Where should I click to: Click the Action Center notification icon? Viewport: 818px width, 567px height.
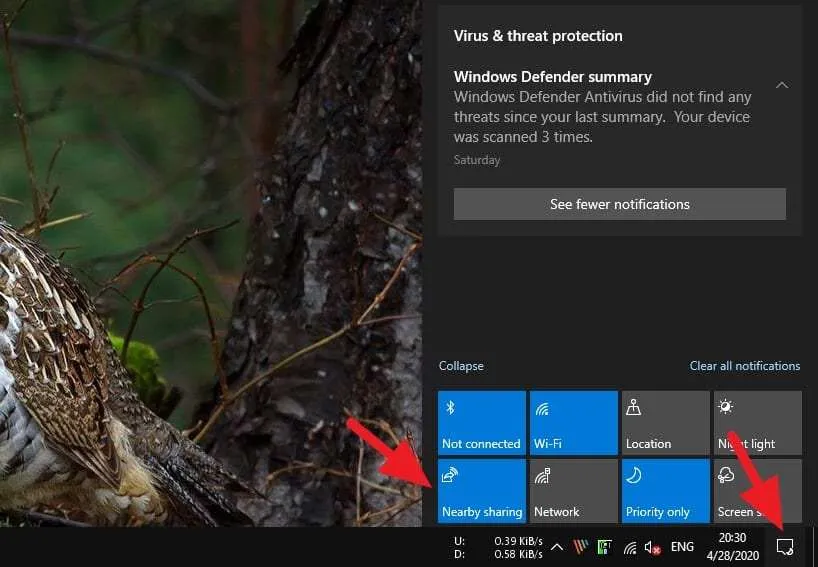(x=785, y=547)
